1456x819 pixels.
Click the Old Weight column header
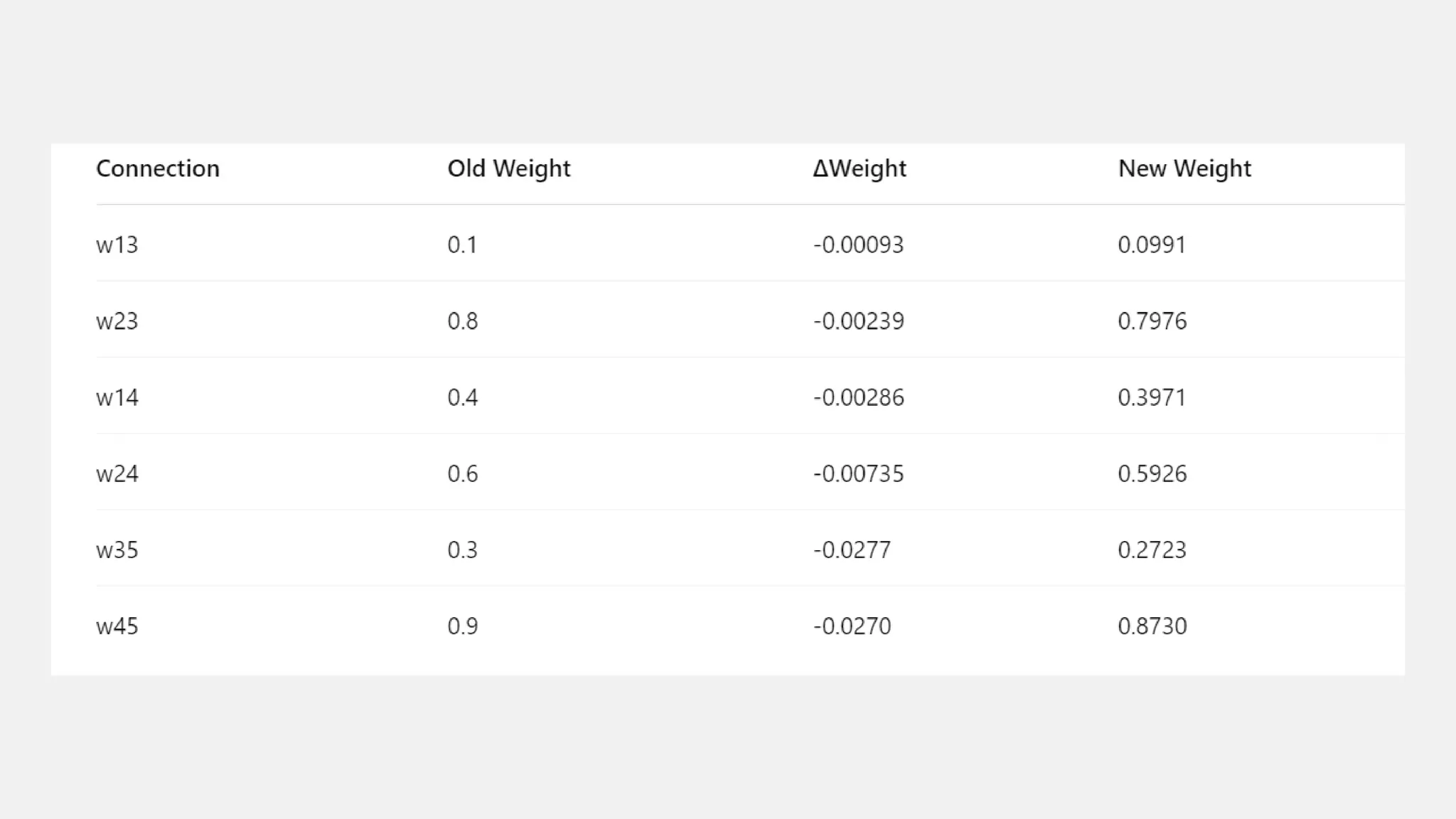click(508, 168)
